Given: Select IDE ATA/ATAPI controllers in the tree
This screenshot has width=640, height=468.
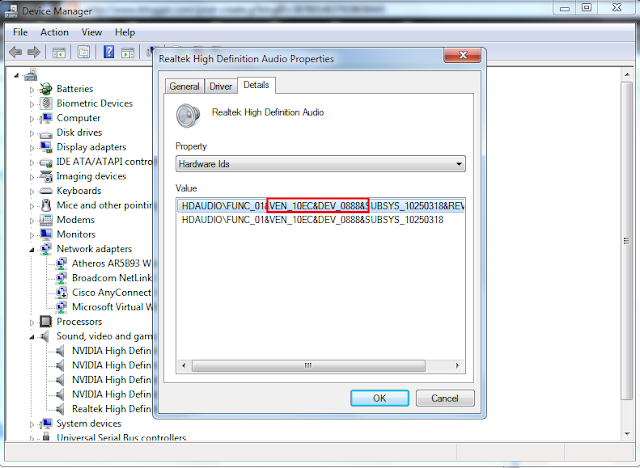Looking at the screenshot, I should [104, 162].
